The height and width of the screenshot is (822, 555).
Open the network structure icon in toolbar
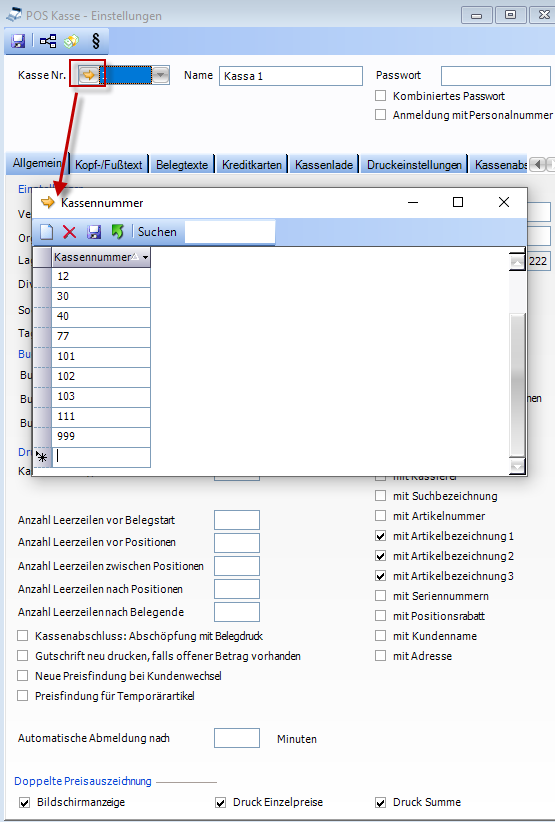pos(48,41)
